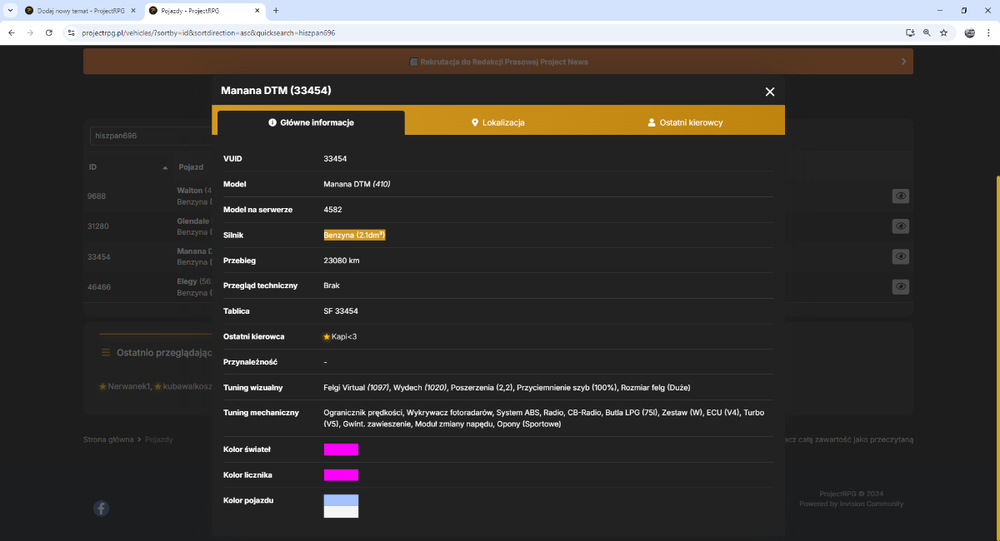Screen dimensions: 1000x541
Task: Click the Kolor świateł magenta swatch
Action: (x=341, y=450)
